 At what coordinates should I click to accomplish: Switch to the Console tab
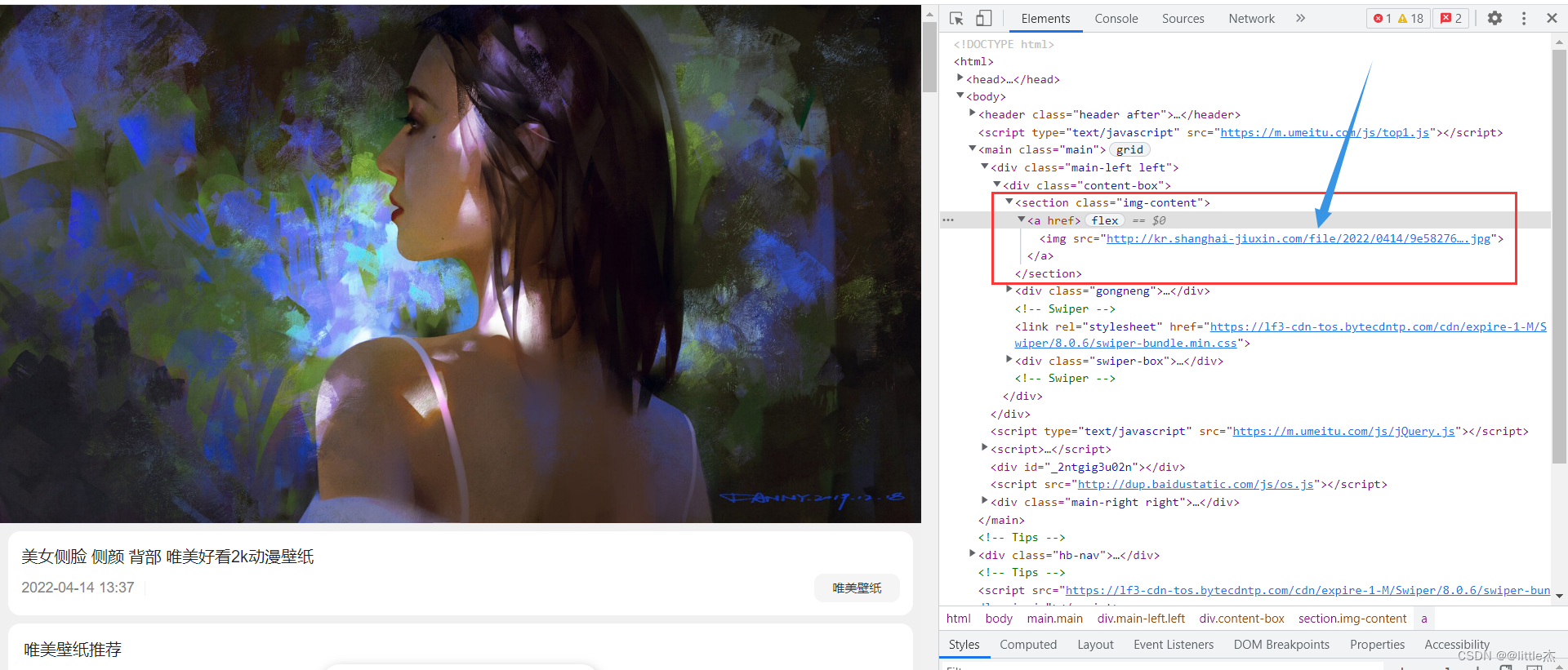(x=1116, y=19)
